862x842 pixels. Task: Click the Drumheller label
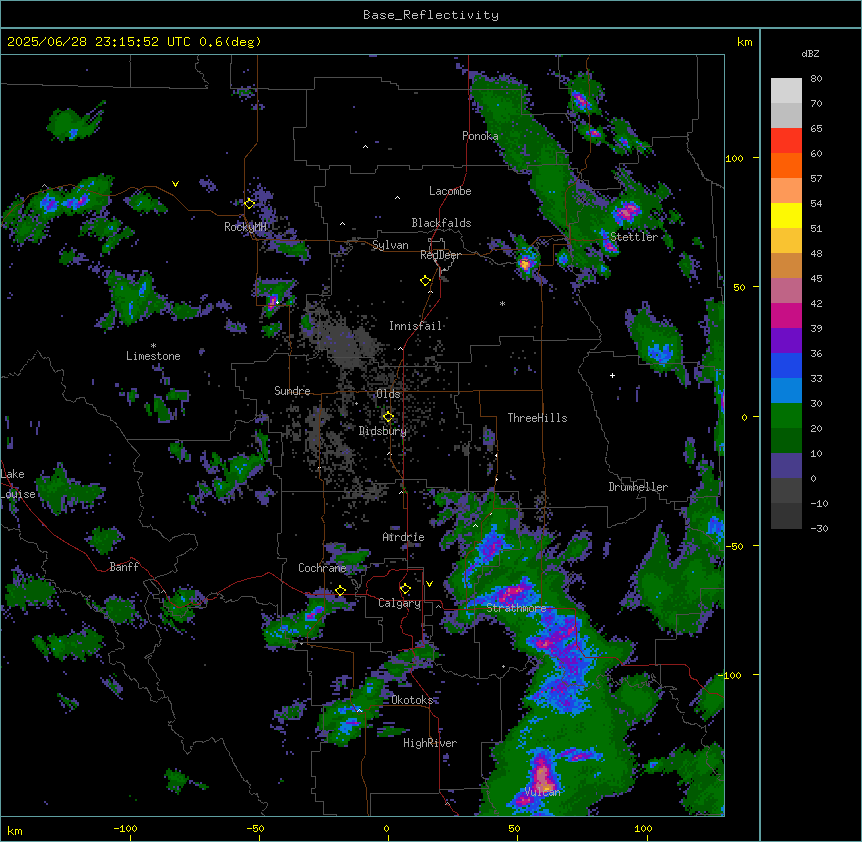(x=638, y=487)
